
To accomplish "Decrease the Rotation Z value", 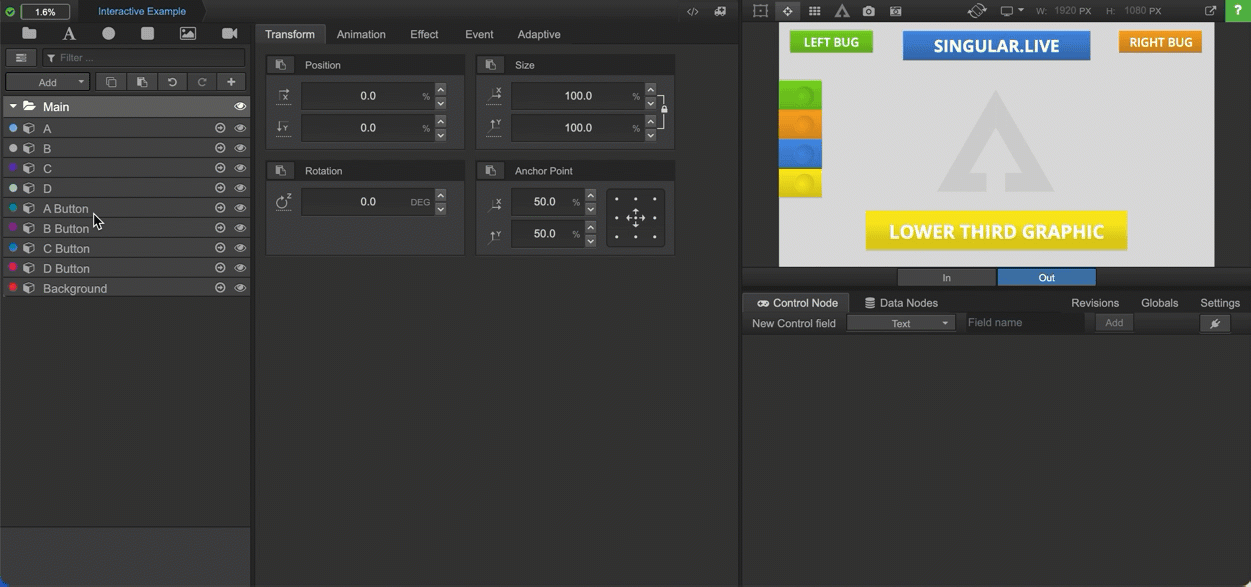I will (440, 209).
